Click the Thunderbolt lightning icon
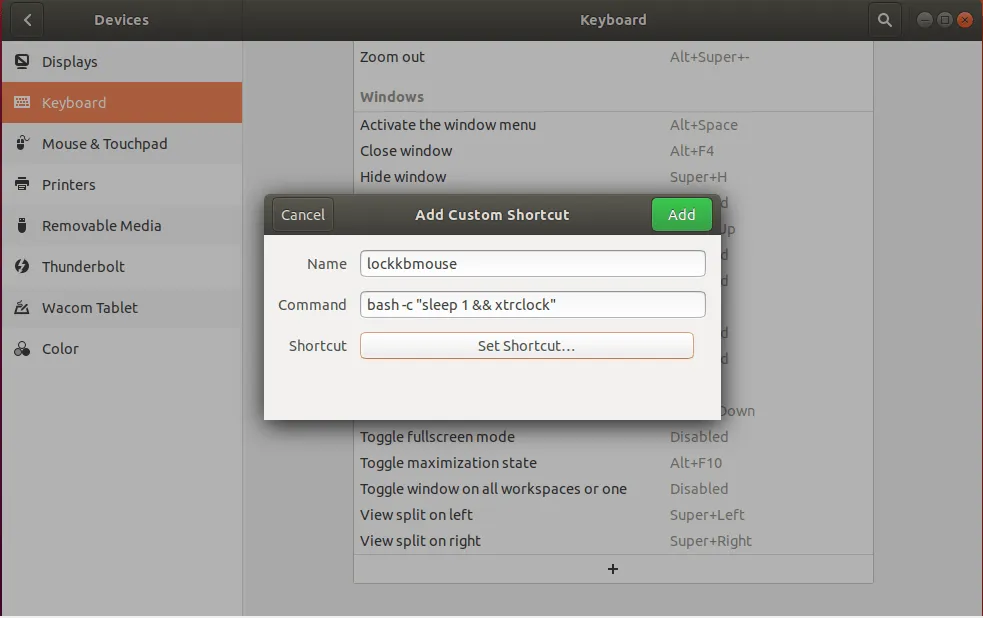The image size is (983, 618). point(22,267)
